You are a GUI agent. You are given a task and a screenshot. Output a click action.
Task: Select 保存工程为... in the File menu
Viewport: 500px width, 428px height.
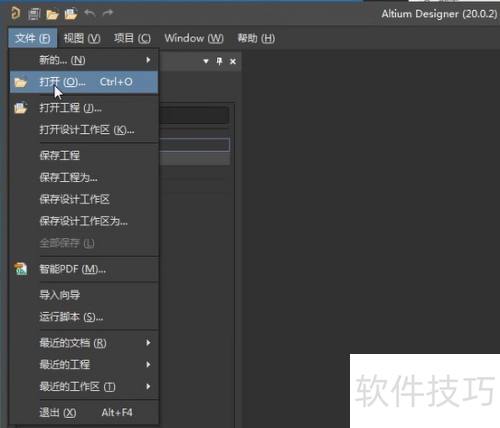(84, 177)
